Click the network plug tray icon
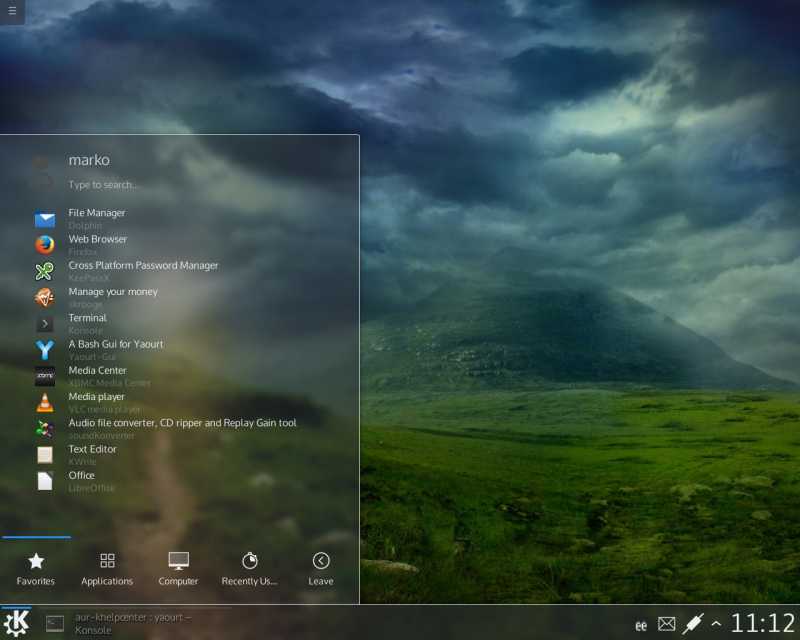 [x=693, y=624]
